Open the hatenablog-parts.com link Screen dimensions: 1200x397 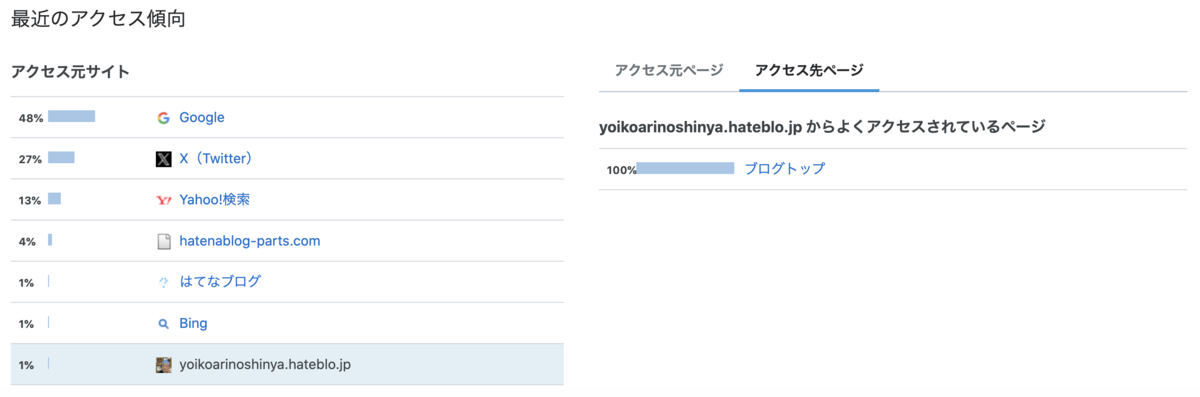[x=250, y=241]
